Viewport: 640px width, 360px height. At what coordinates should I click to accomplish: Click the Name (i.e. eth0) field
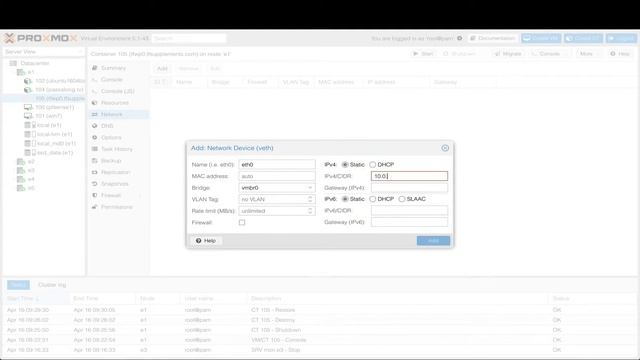[277, 164]
